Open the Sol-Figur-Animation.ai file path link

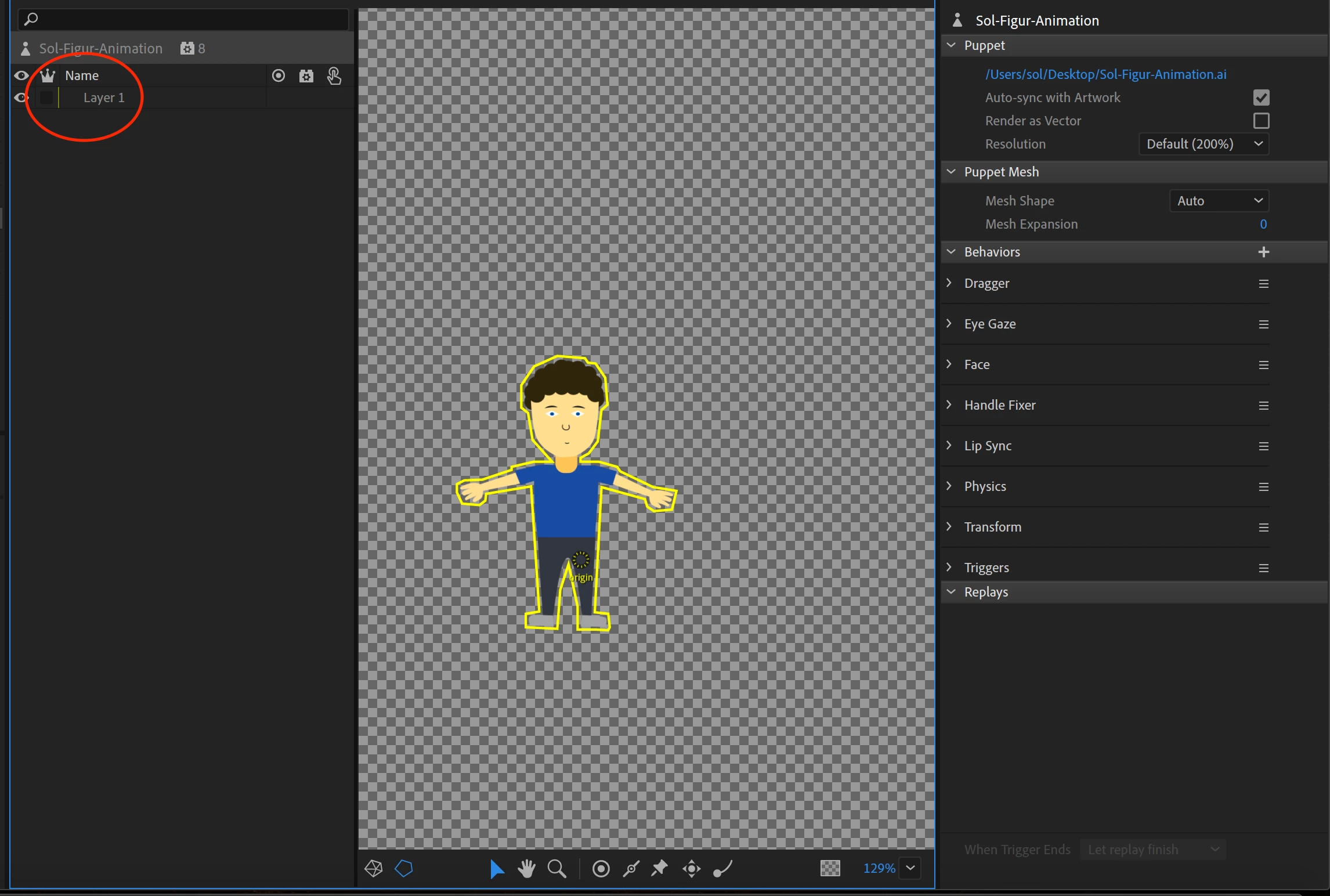(x=1105, y=74)
